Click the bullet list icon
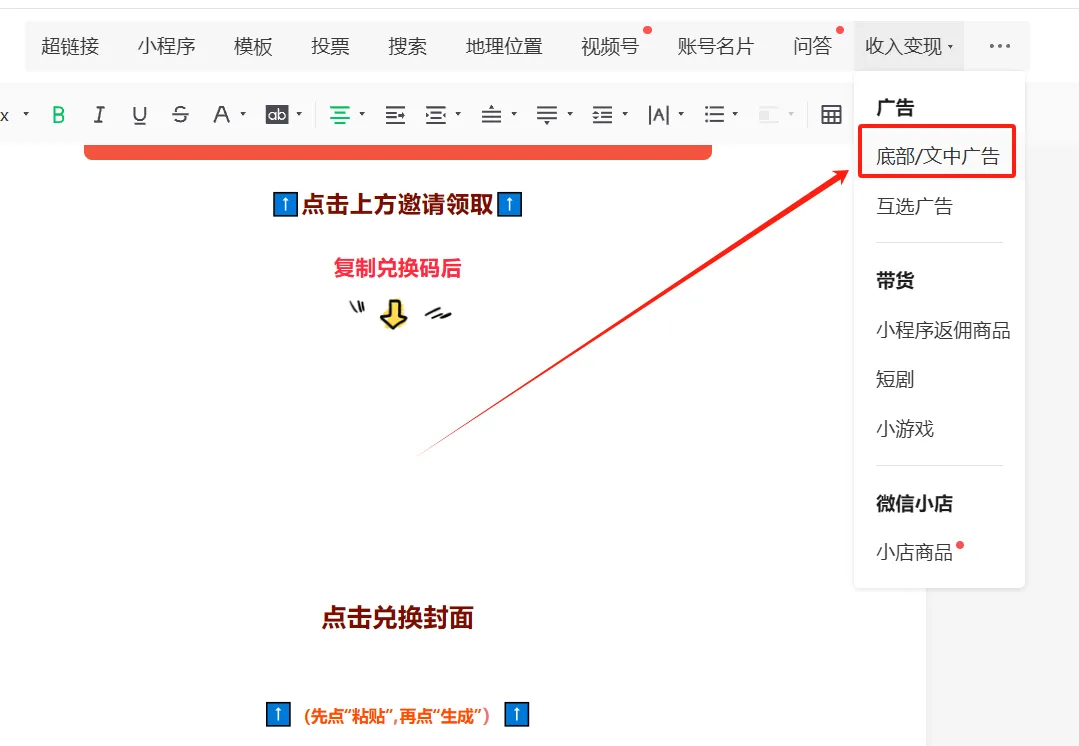This screenshot has width=1079, height=746. pyautogui.click(x=714, y=114)
